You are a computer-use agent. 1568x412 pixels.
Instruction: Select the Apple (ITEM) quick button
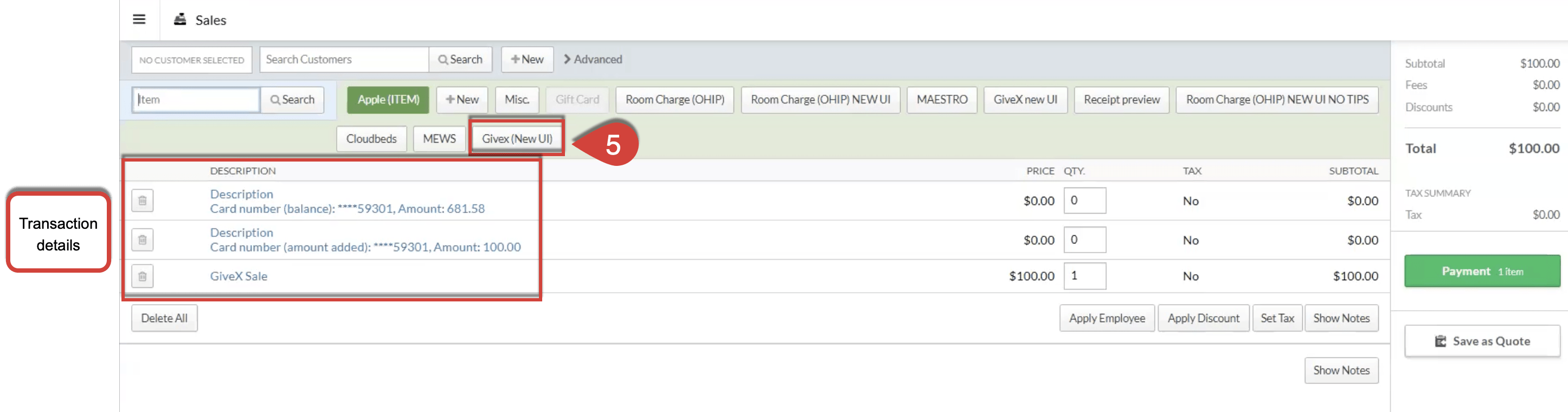(388, 100)
